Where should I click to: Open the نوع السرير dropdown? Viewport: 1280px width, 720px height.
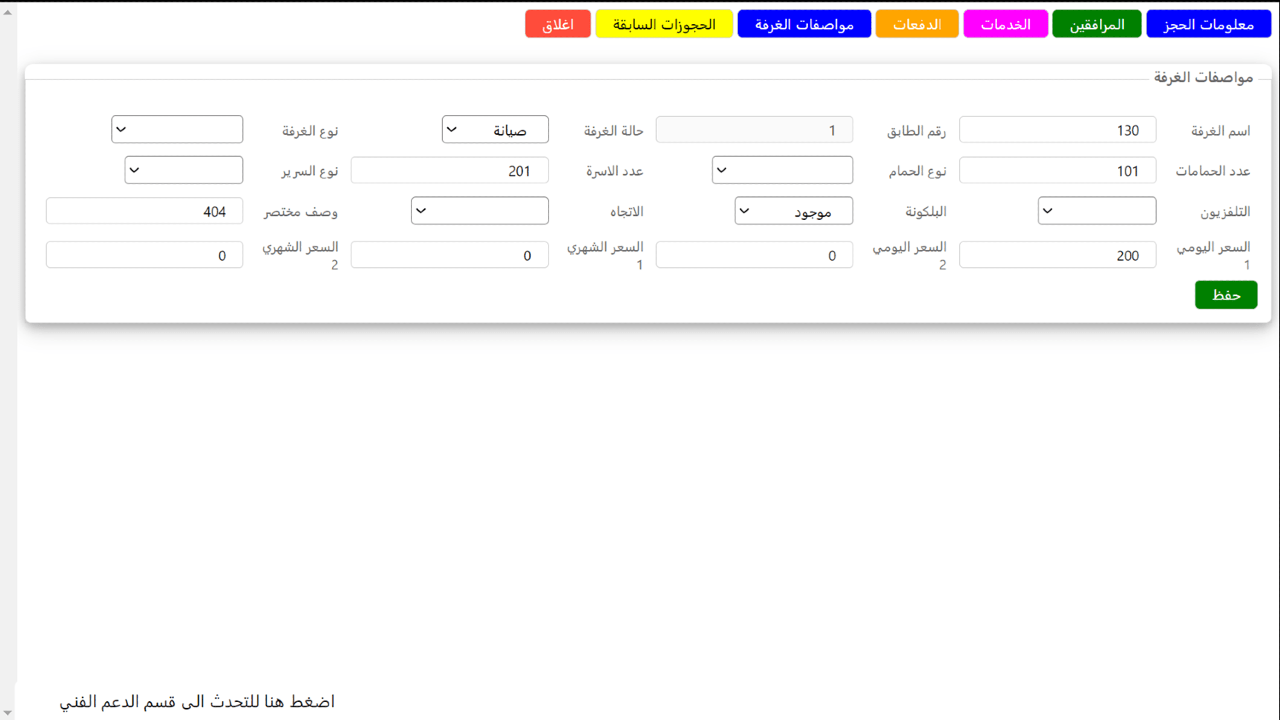pos(183,171)
